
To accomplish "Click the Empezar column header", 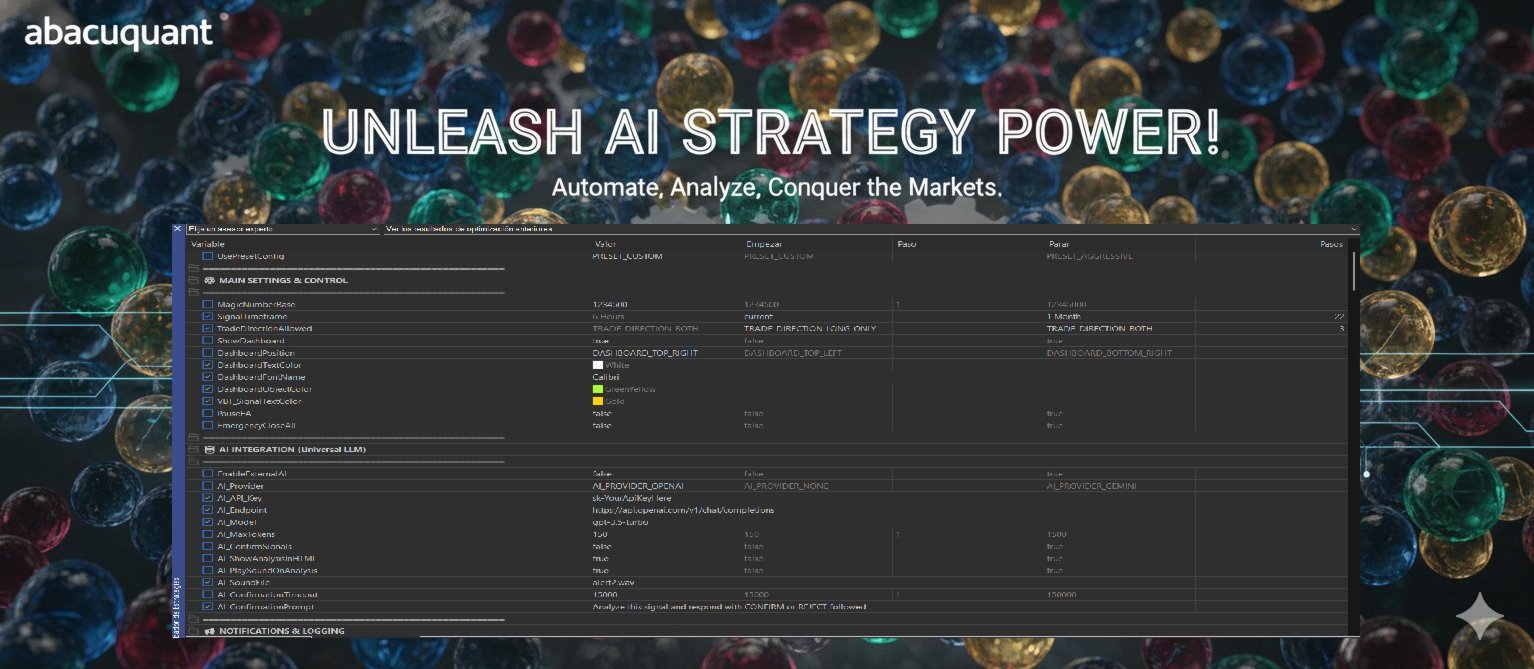I will 764,244.
